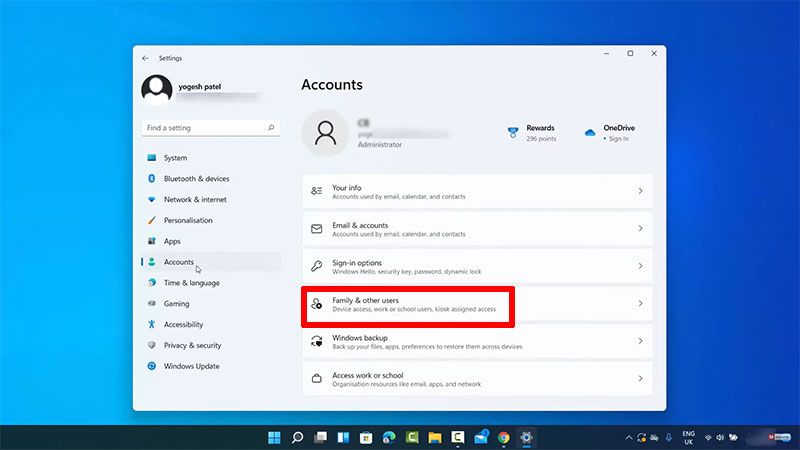
Task: Open Access work or school row
Action: click(478, 379)
